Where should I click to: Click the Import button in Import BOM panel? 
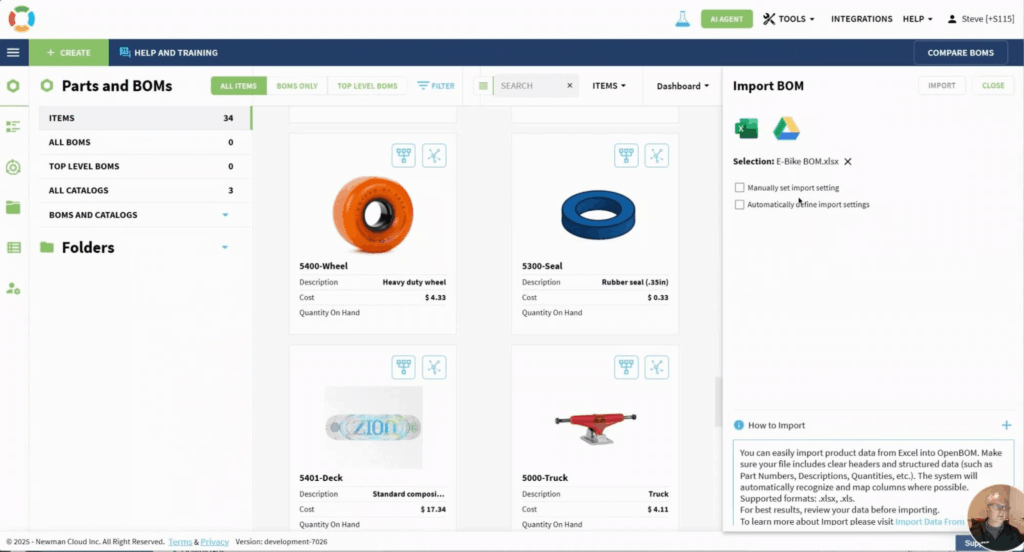942,86
